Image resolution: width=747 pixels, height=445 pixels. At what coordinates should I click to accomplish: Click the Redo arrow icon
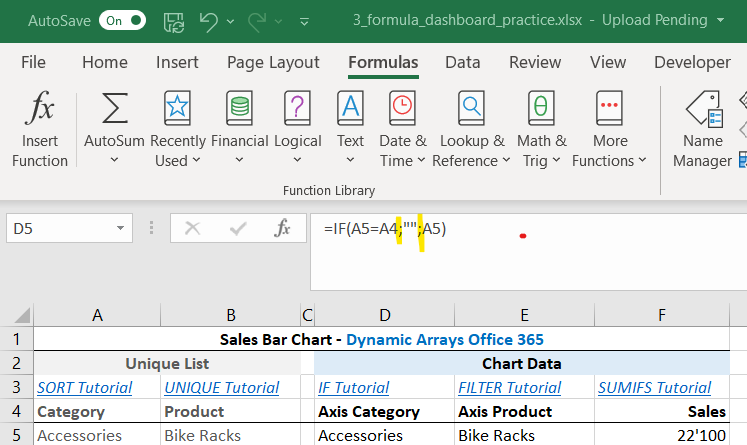tap(257, 21)
